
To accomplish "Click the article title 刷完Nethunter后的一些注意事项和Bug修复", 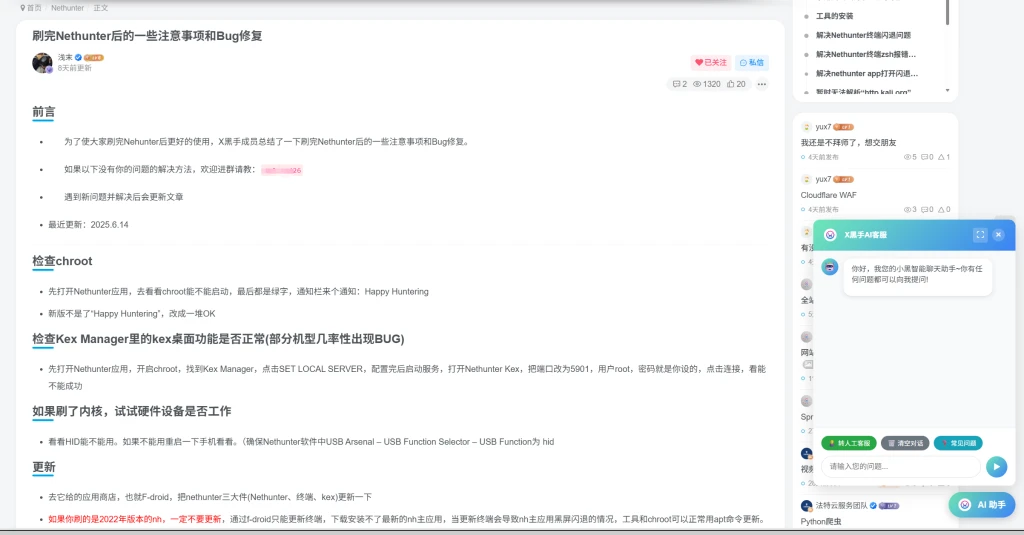I will [x=147, y=36].
